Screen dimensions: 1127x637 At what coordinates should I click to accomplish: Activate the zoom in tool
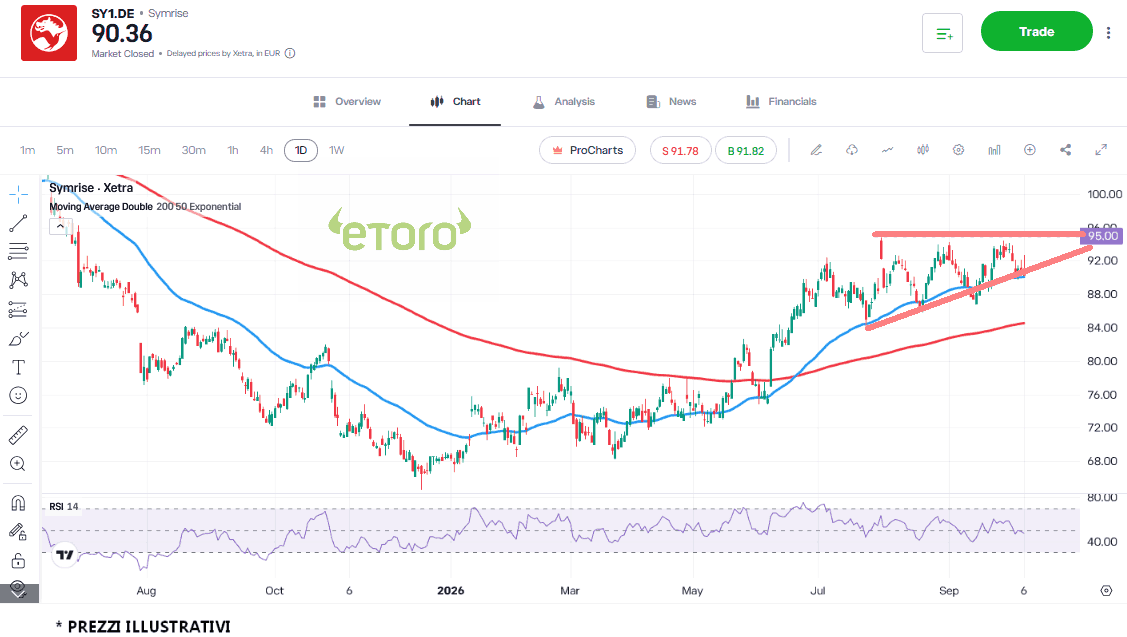[19, 464]
